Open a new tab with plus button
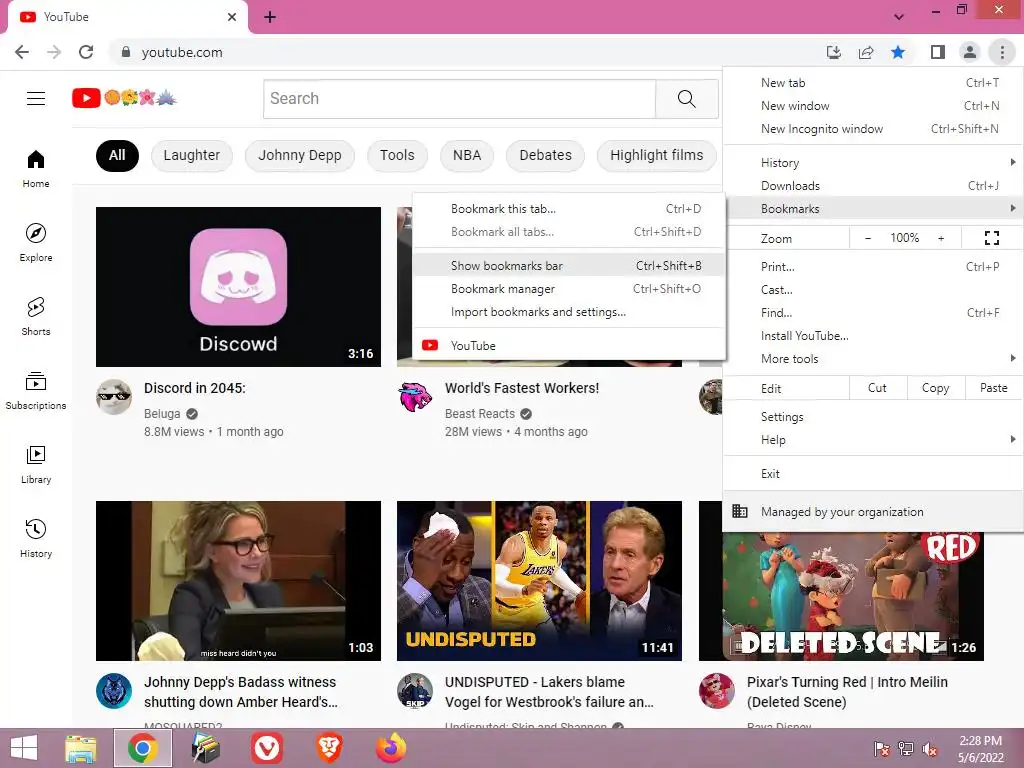 tap(270, 17)
